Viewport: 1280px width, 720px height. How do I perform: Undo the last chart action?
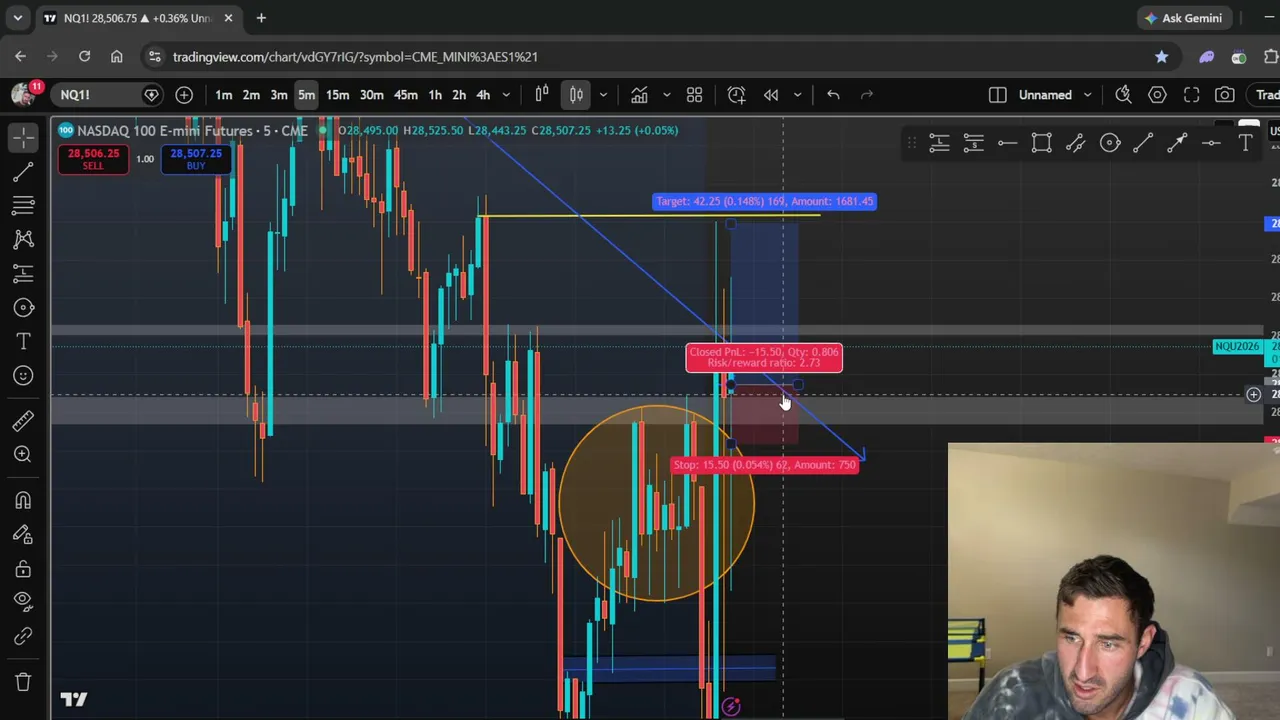point(833,95)
